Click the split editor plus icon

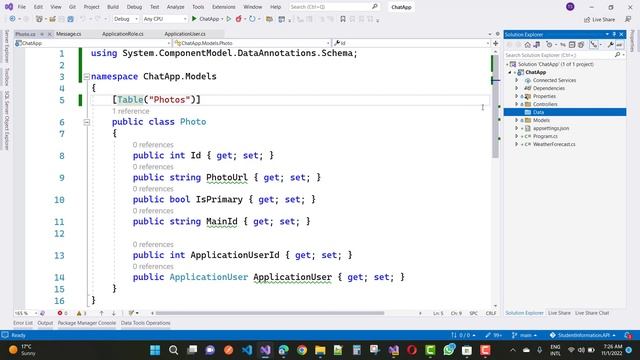tap(496, 43)
